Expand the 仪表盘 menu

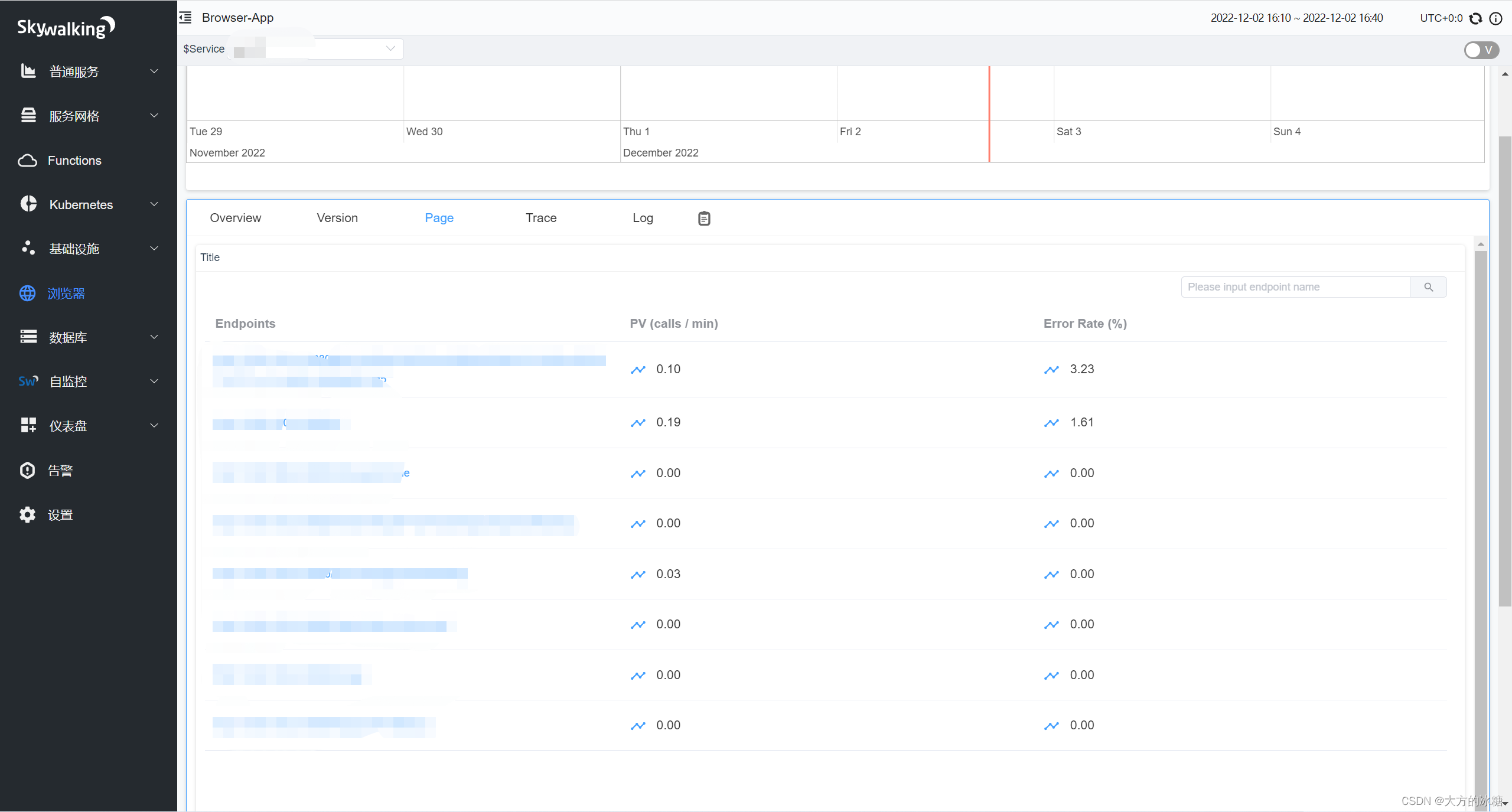click(x=67, y=425)
